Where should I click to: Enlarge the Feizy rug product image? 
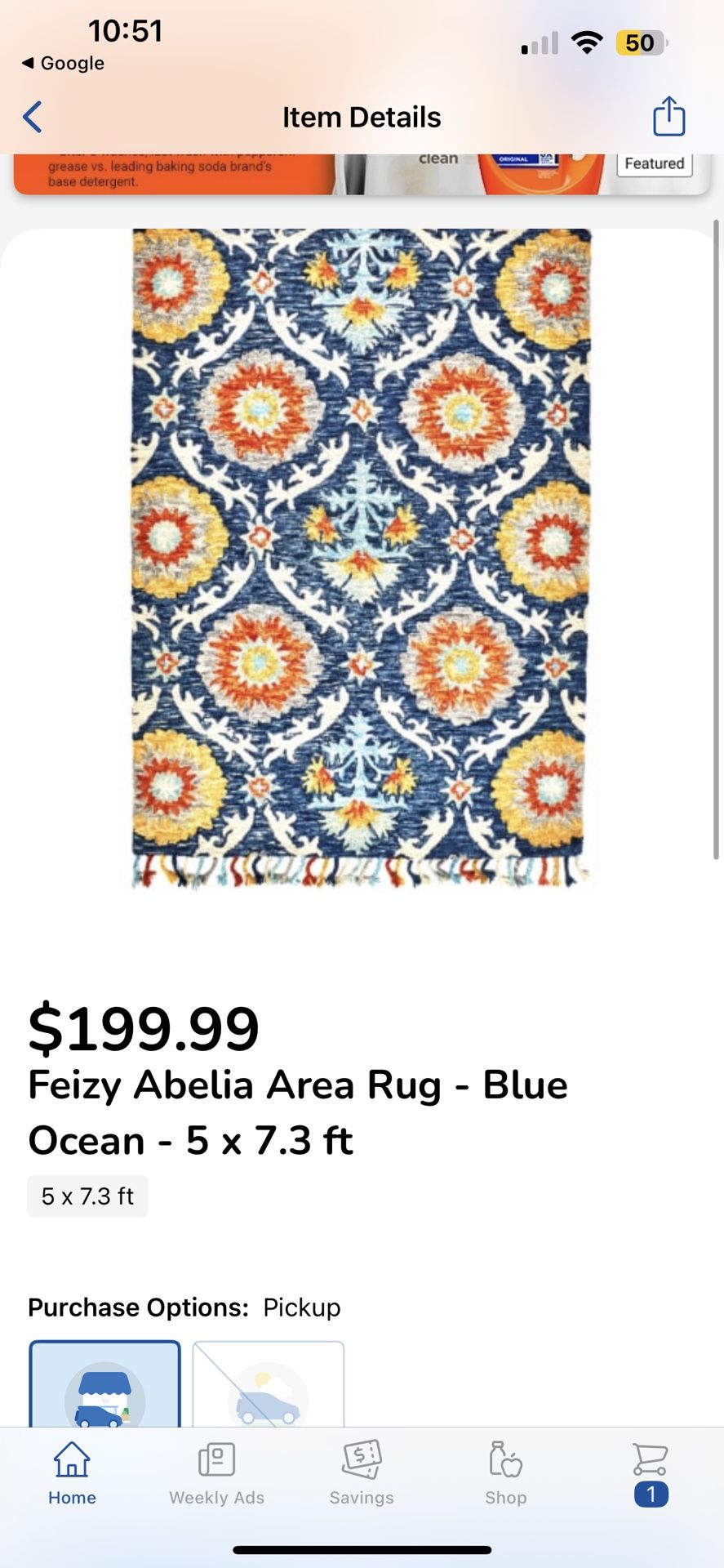tap(361, 558)
